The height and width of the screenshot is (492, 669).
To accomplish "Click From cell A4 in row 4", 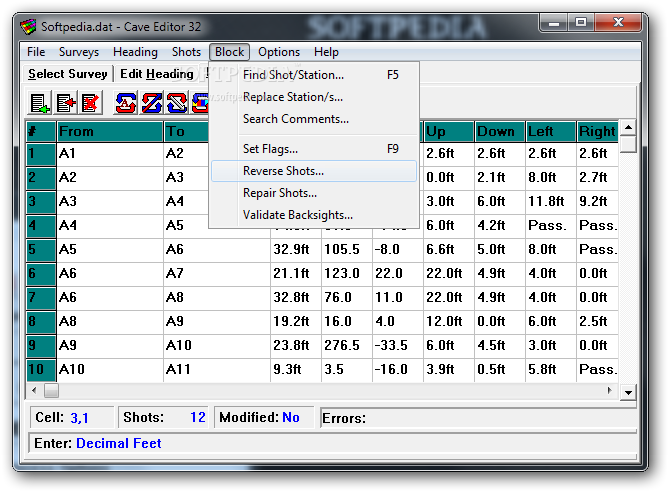I will tap(110, 226).
